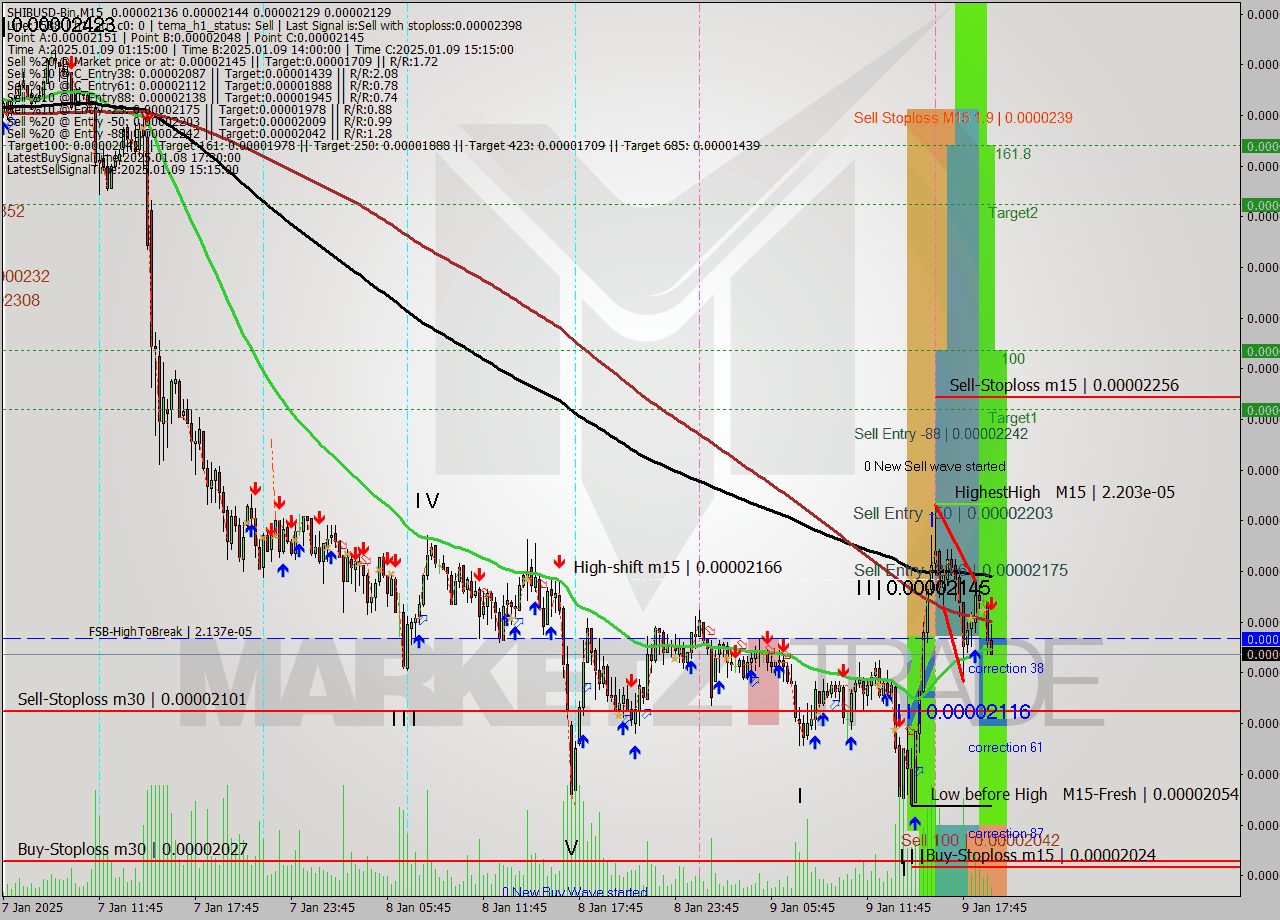Click the 161.8 Fibonacci level label
Image resolution: width=1280 pixels, height=920 pixels.
click(x=1013, y=154)
